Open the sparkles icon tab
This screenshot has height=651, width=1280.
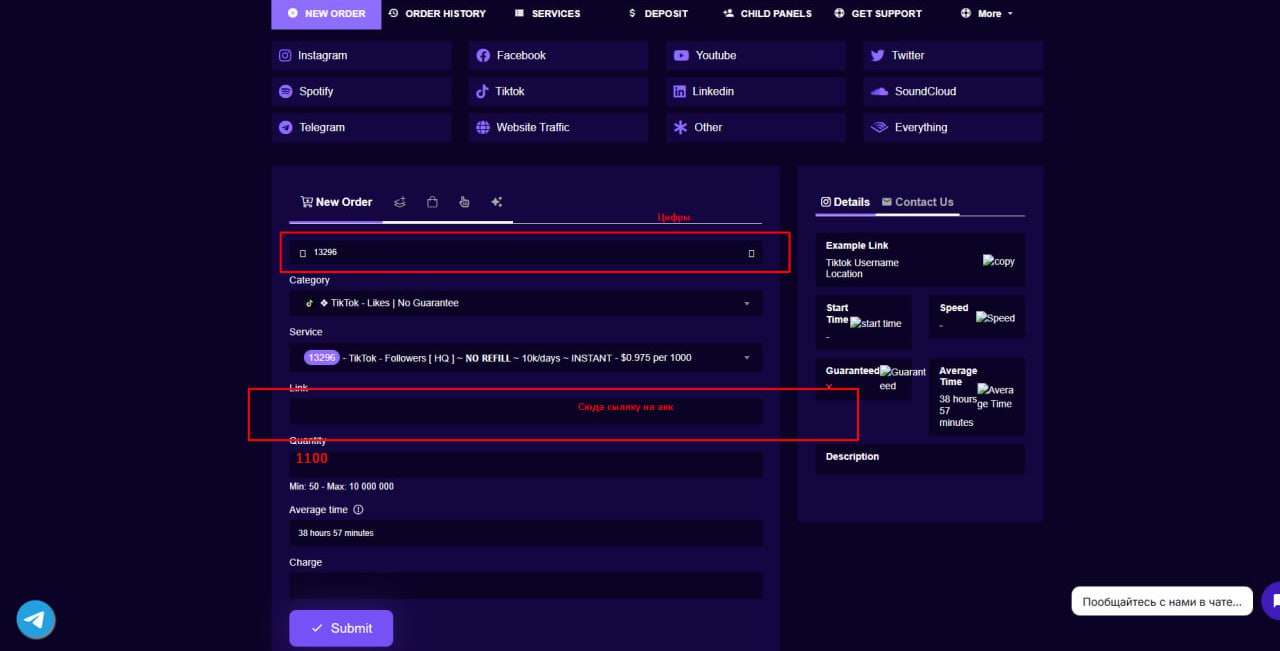coord(496,202)
